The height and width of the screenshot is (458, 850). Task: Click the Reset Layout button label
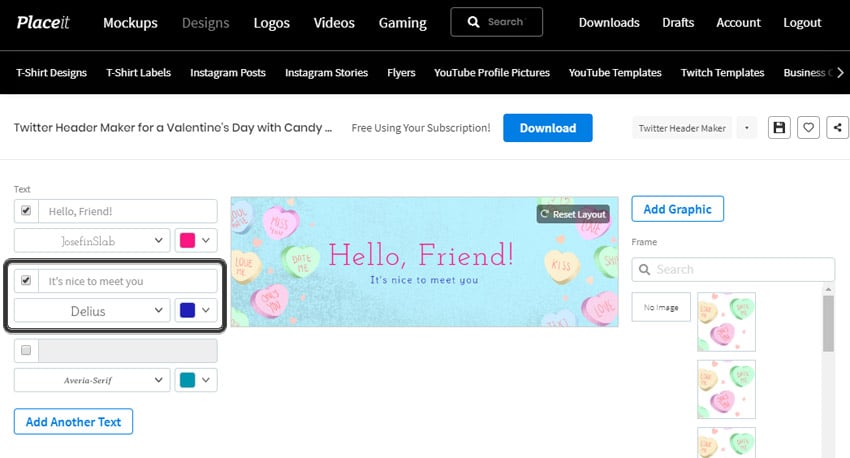tap(579, 214)
